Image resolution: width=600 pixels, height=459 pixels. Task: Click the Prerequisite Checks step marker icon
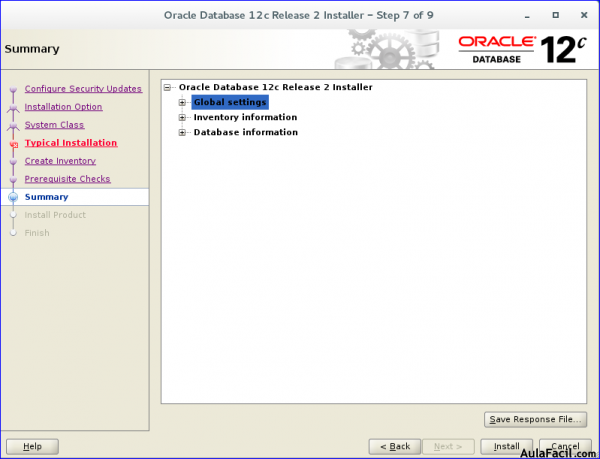tap(13, 179)
